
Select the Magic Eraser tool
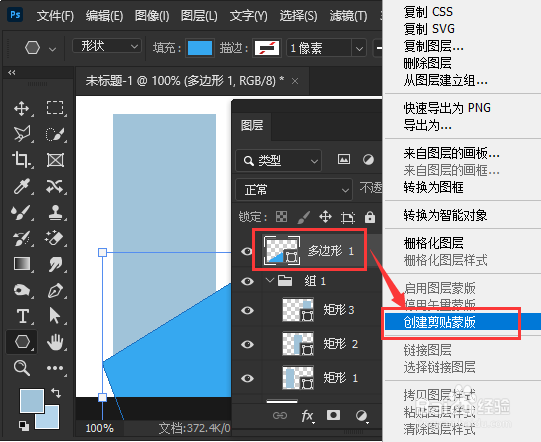pos(55,238)
